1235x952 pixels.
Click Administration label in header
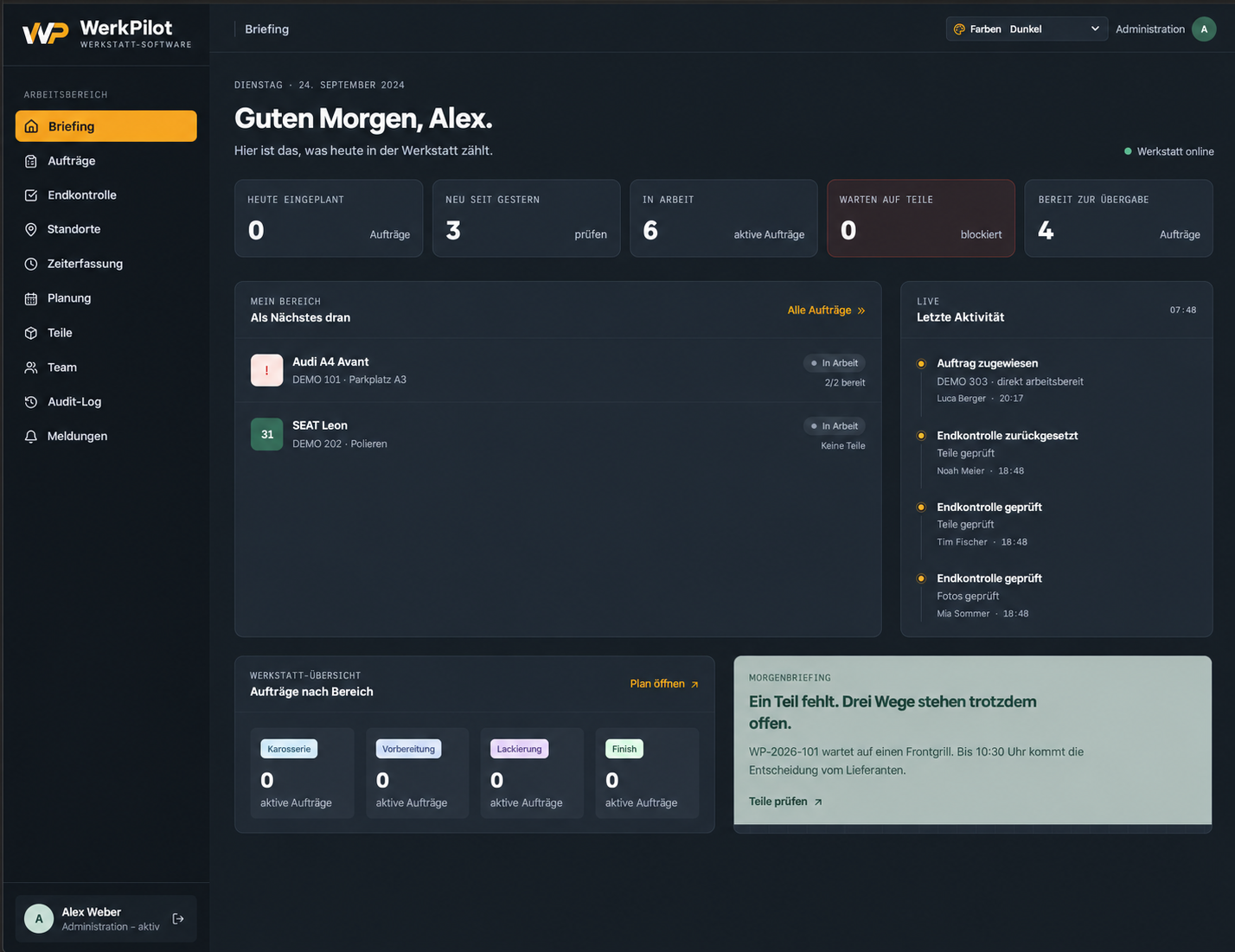click(1149, 29)
